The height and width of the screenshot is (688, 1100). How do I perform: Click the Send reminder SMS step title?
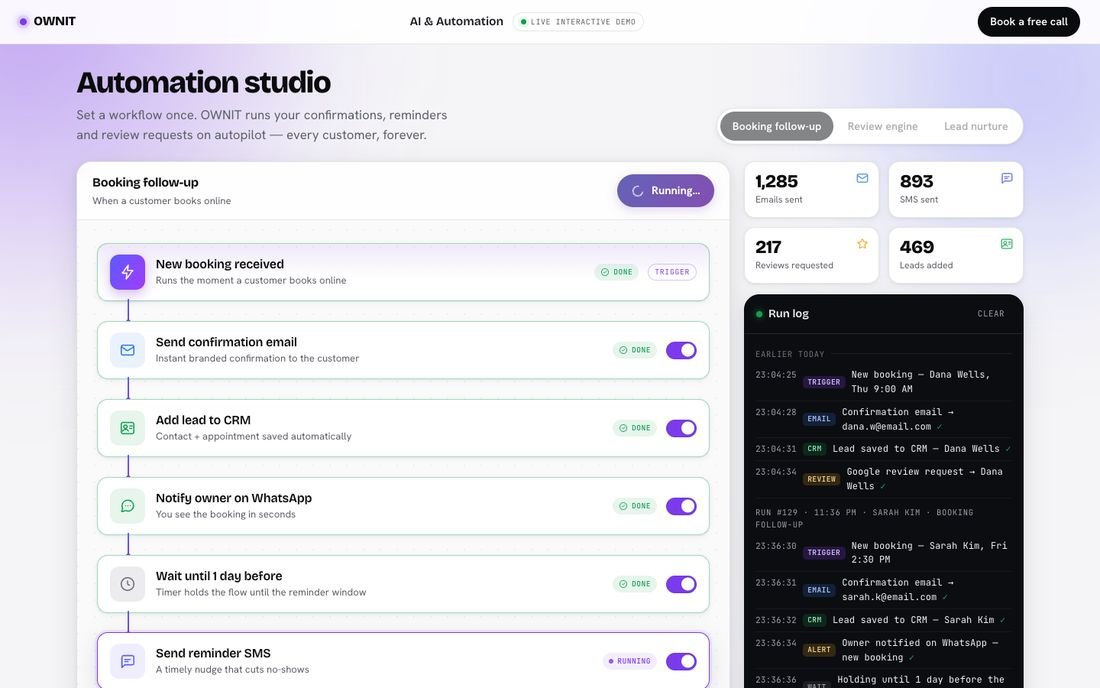[213, 653]
